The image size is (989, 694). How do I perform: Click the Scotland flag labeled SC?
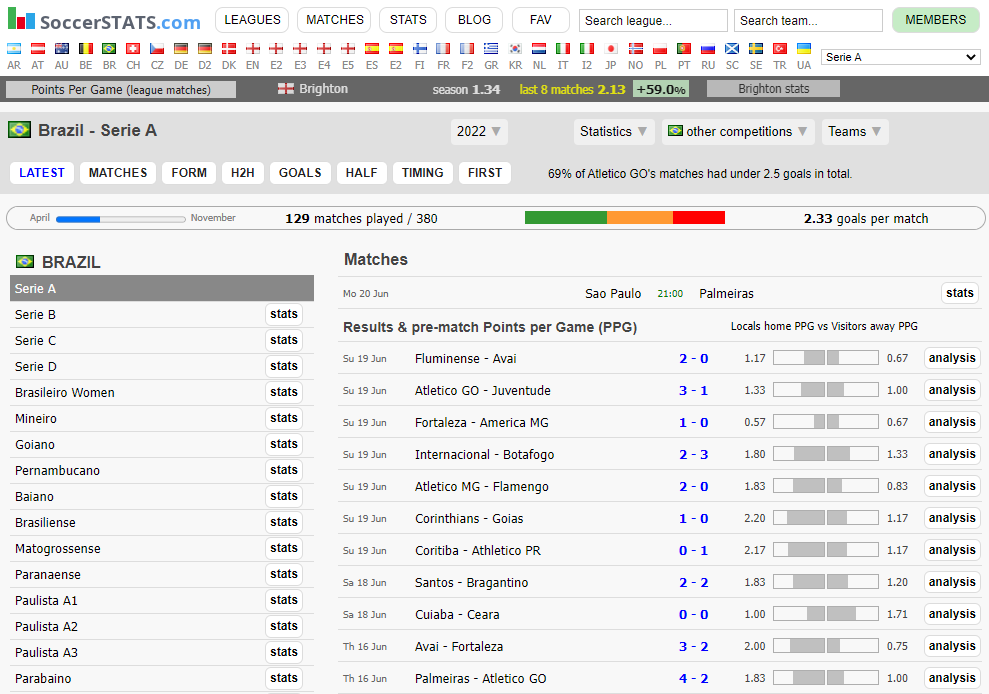click(x=732, y=49)
